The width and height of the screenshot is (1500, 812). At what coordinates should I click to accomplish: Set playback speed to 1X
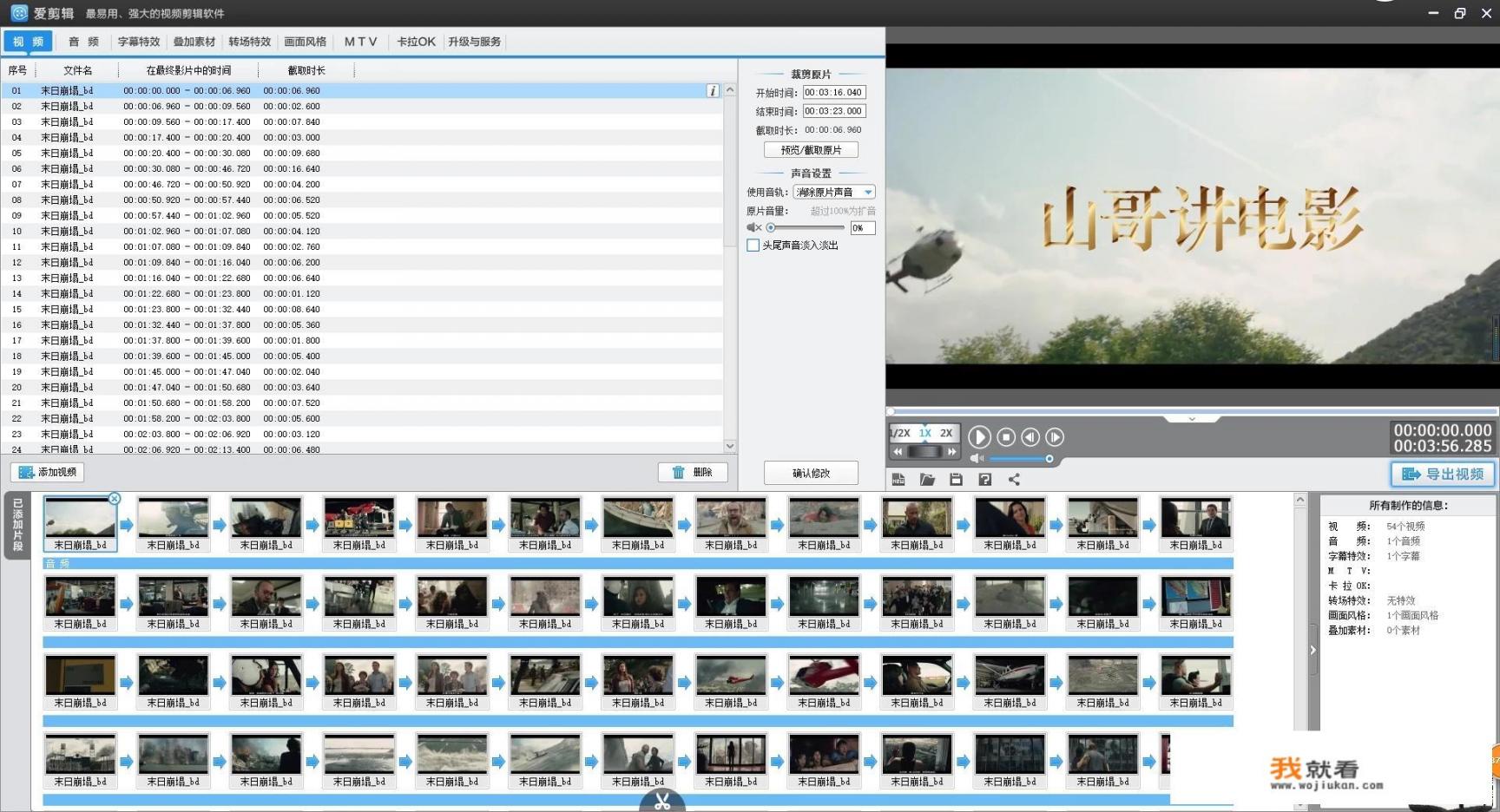pyautogui.click(x=925, y=433)
